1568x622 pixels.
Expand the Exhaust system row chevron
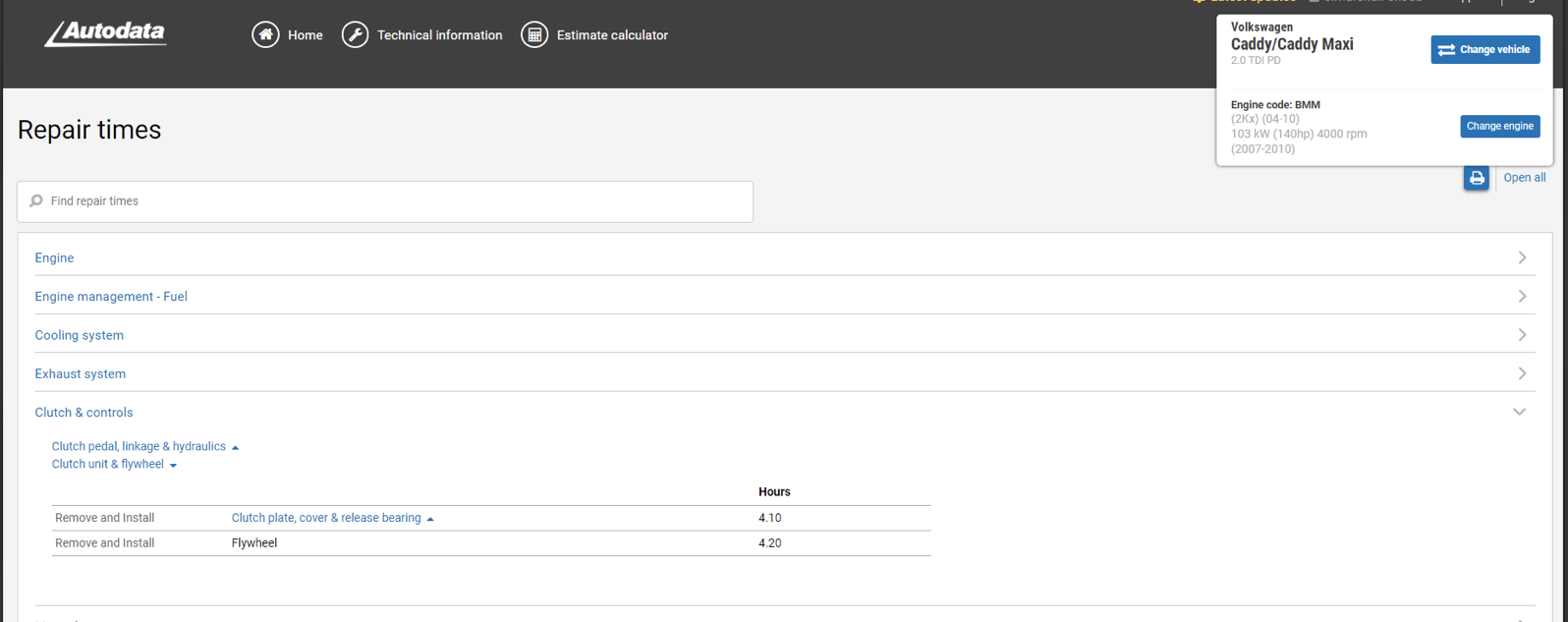pyautogui.click(x=1521, y=373)
